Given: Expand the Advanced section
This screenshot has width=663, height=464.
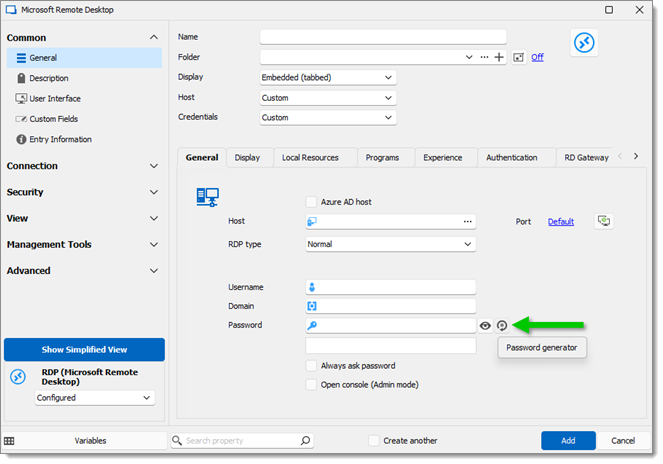Looking at the screenshot, I should (154, 271).
